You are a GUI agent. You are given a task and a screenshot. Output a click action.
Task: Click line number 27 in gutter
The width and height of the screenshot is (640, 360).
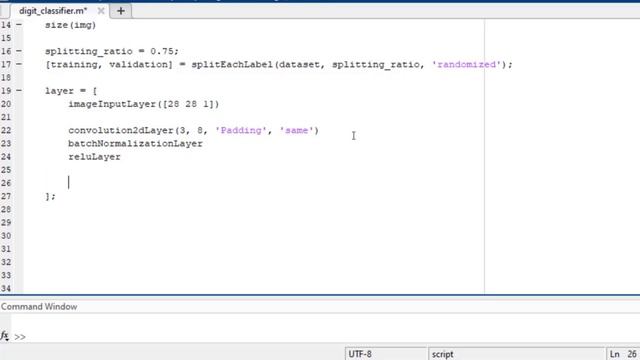(x=6, y=196)
